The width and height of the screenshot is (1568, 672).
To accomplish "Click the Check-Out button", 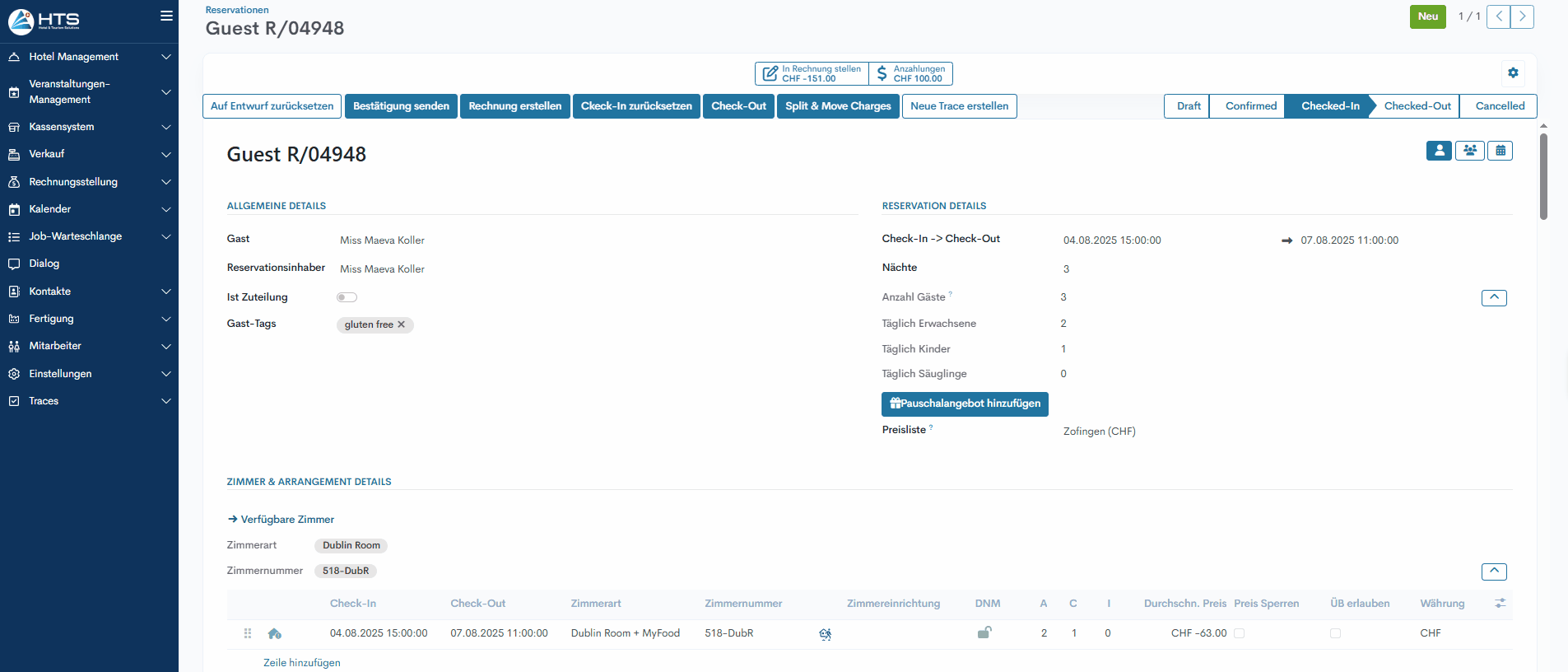I will point(738,106).
